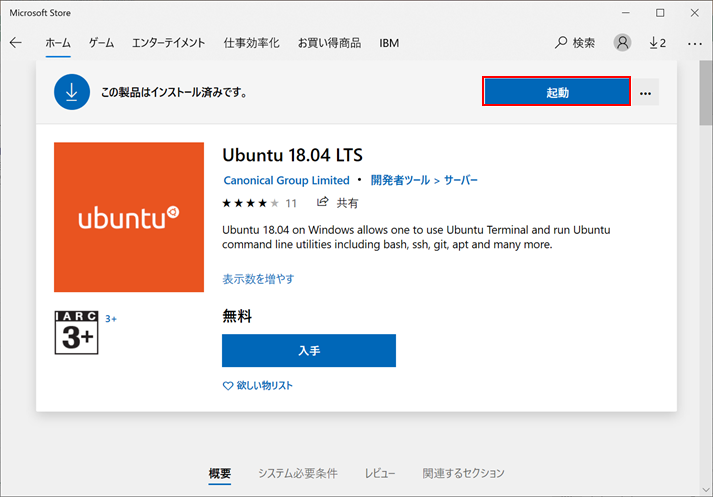Click the rating count 11
This screenshot has height=497, width=713.
point(291,203)
